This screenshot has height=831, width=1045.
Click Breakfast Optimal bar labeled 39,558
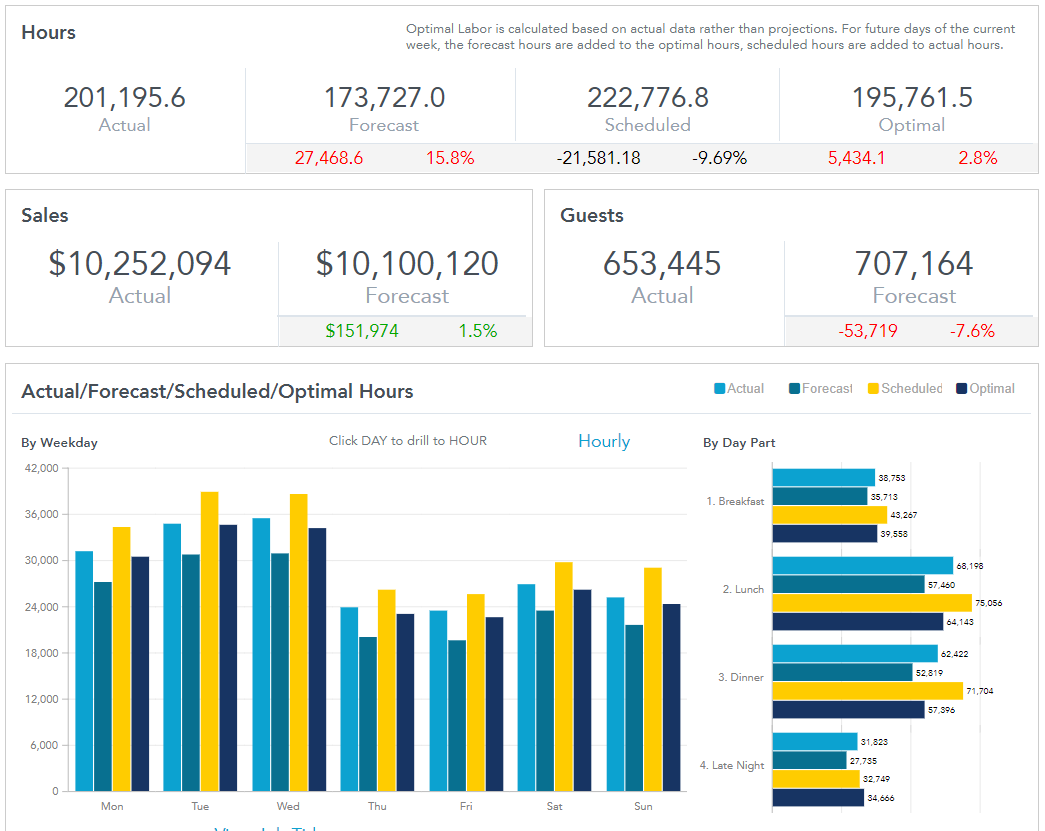[x=825, y=534]
